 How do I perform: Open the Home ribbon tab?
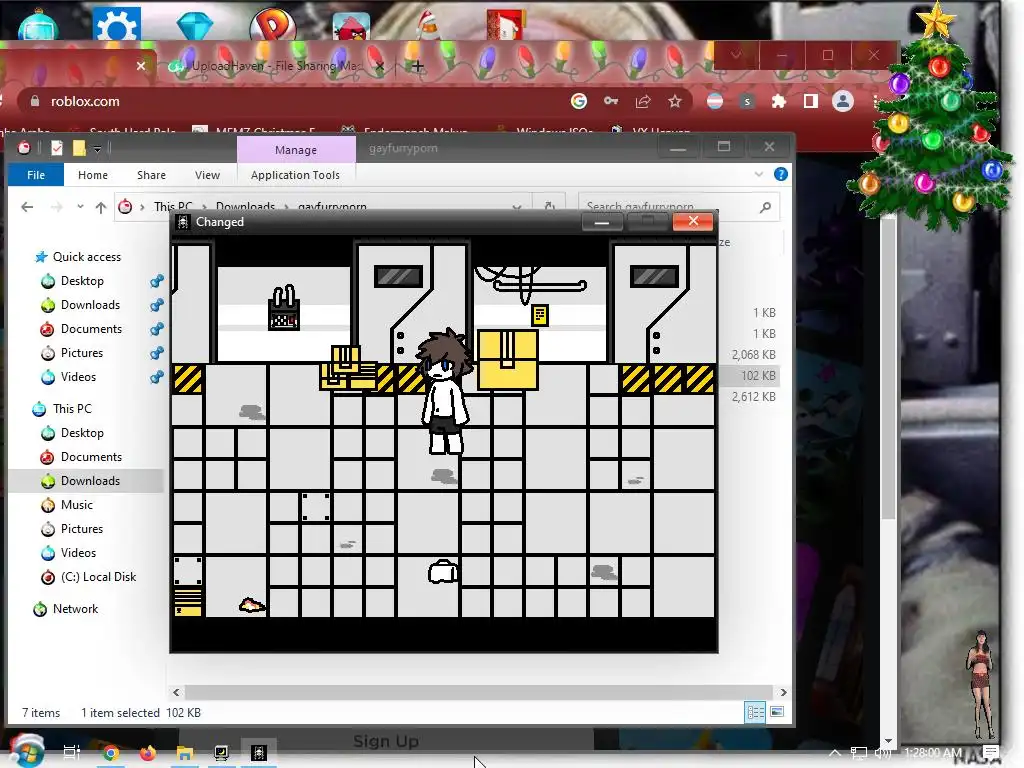[93, 175]
